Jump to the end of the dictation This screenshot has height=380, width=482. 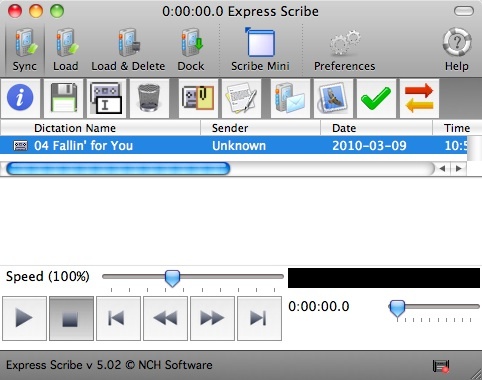click(x=259, y=318)
